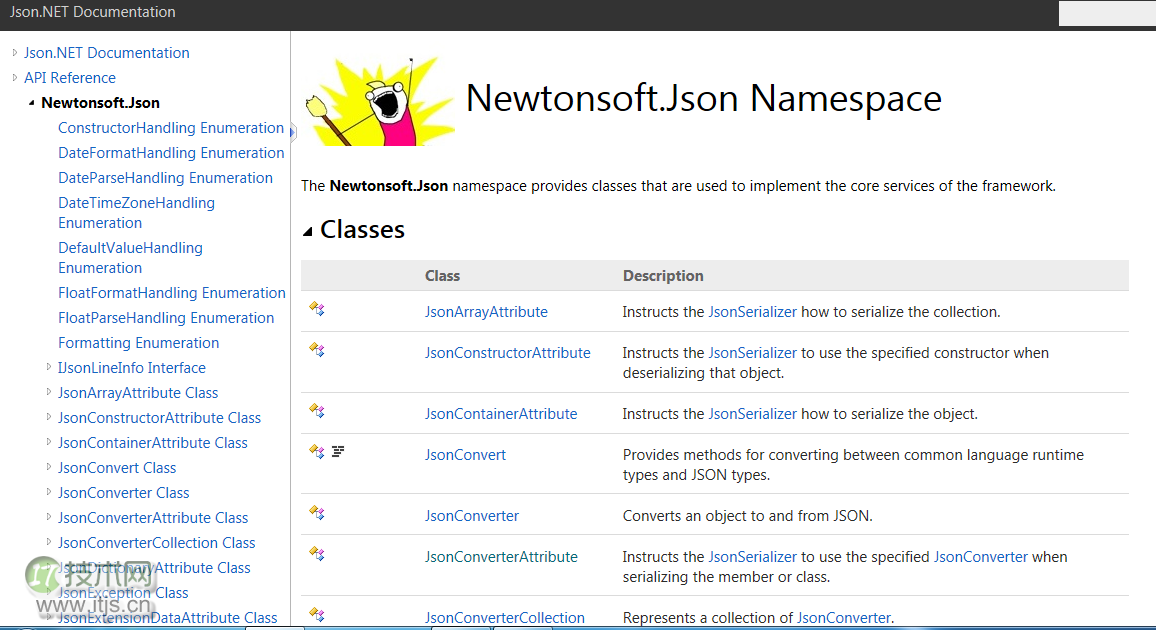The height and width of the screenshot is (630, 1156).
Task: Follow JsonConverter link in JsonConverterAttribute description
Action: point(981,557)
